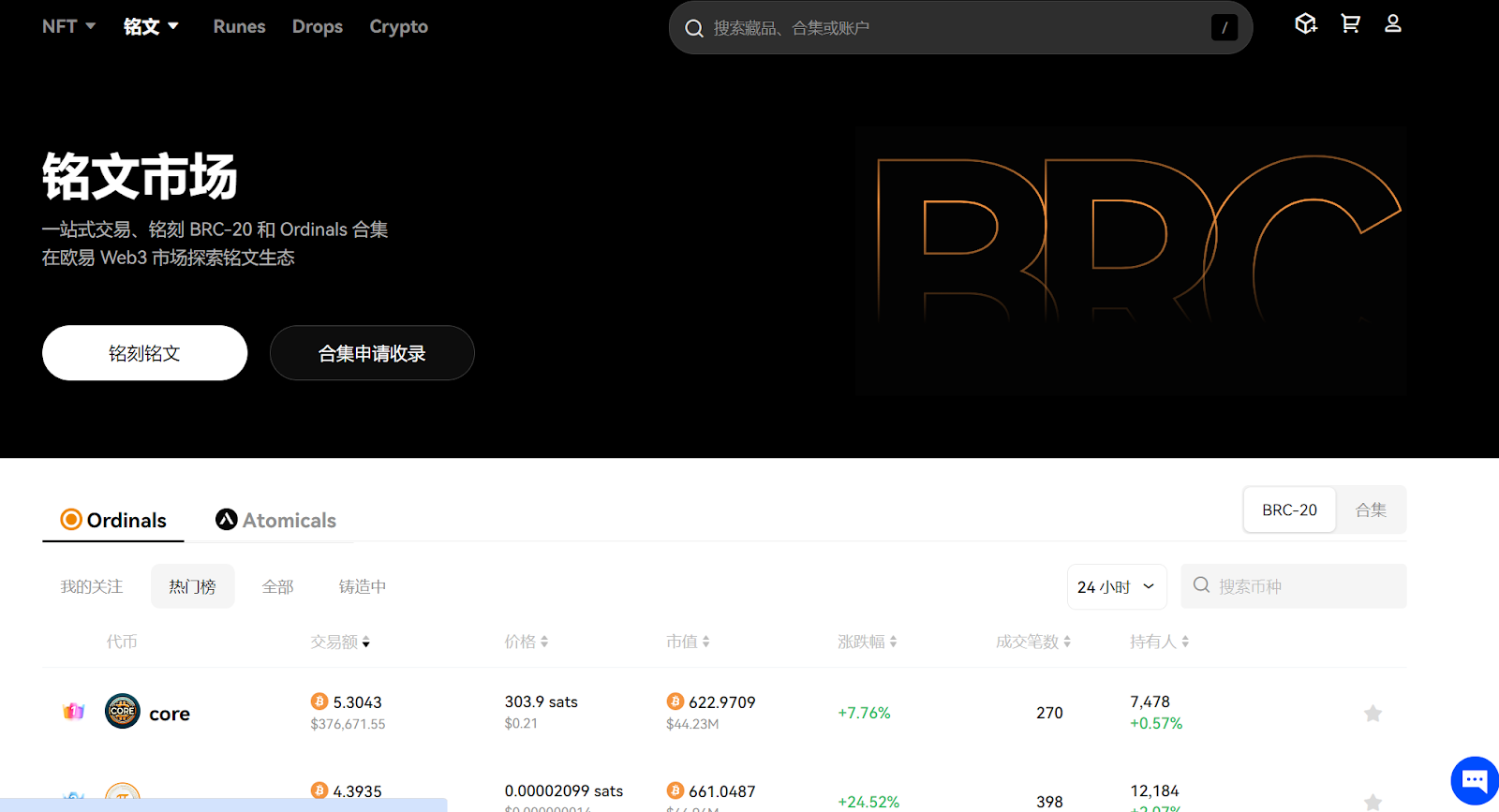Click core's trade count 270
This screenshot has width=1499, height=812.
click(1049, 713)
